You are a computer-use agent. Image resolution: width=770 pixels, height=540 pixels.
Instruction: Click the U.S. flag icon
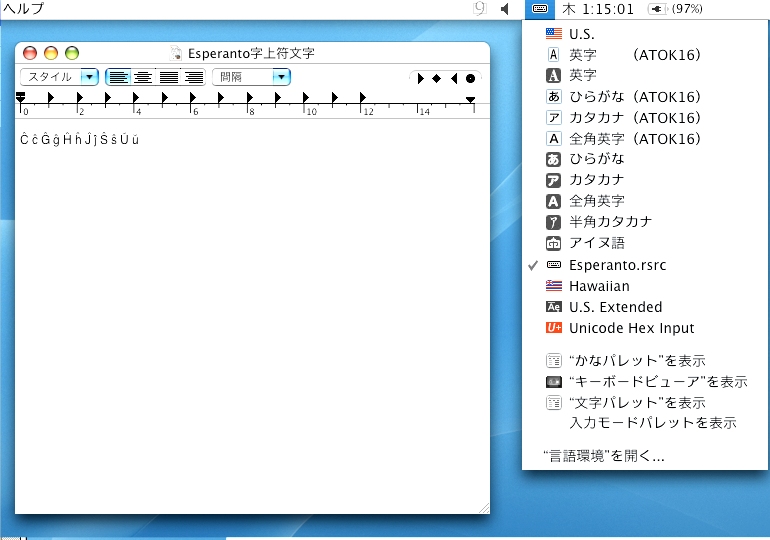(553, 34)
